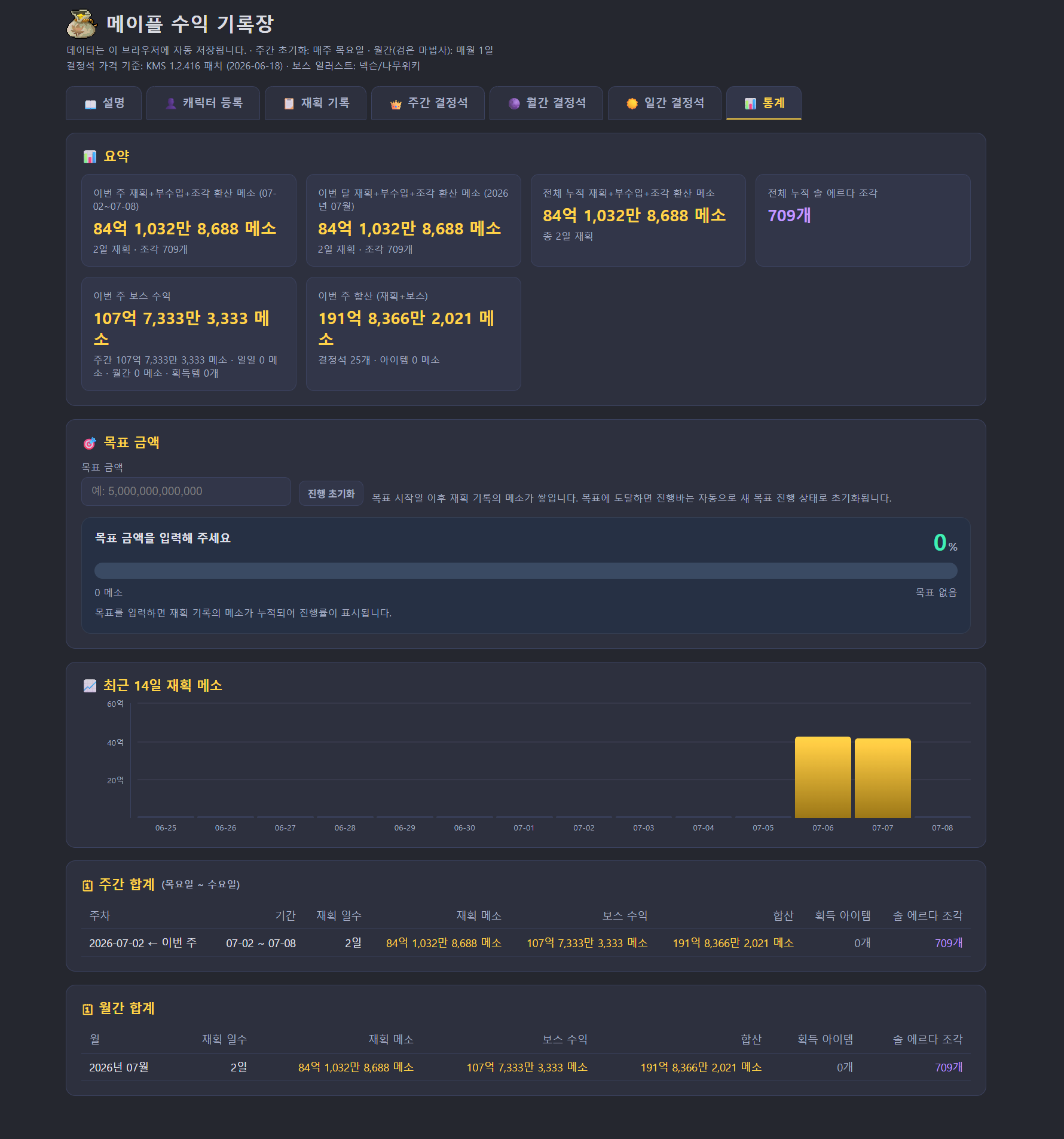Click the weekly table 보스 수익 header
1064x1139 pixels.
[625, 916]
